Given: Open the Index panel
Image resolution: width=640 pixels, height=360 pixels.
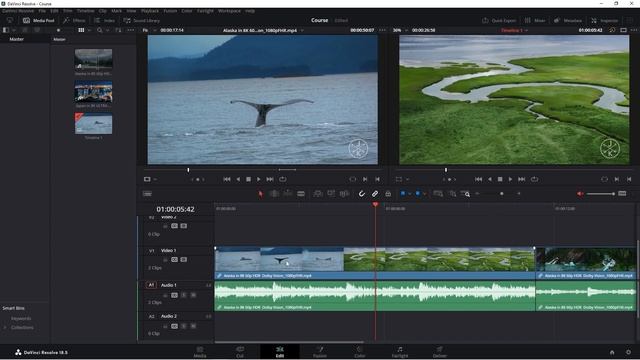Looking at the screenshot, I should (105, 20).
